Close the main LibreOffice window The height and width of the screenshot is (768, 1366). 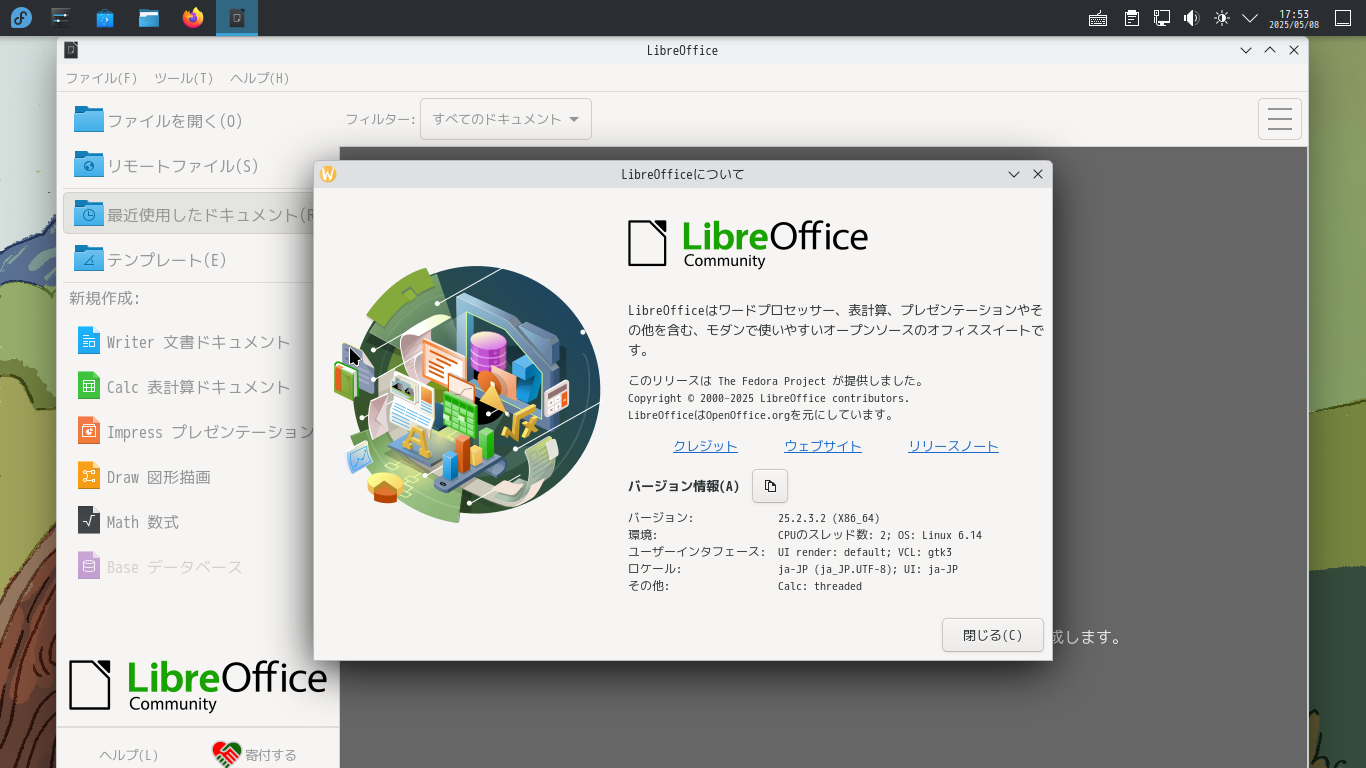(x=1294, y=50)
